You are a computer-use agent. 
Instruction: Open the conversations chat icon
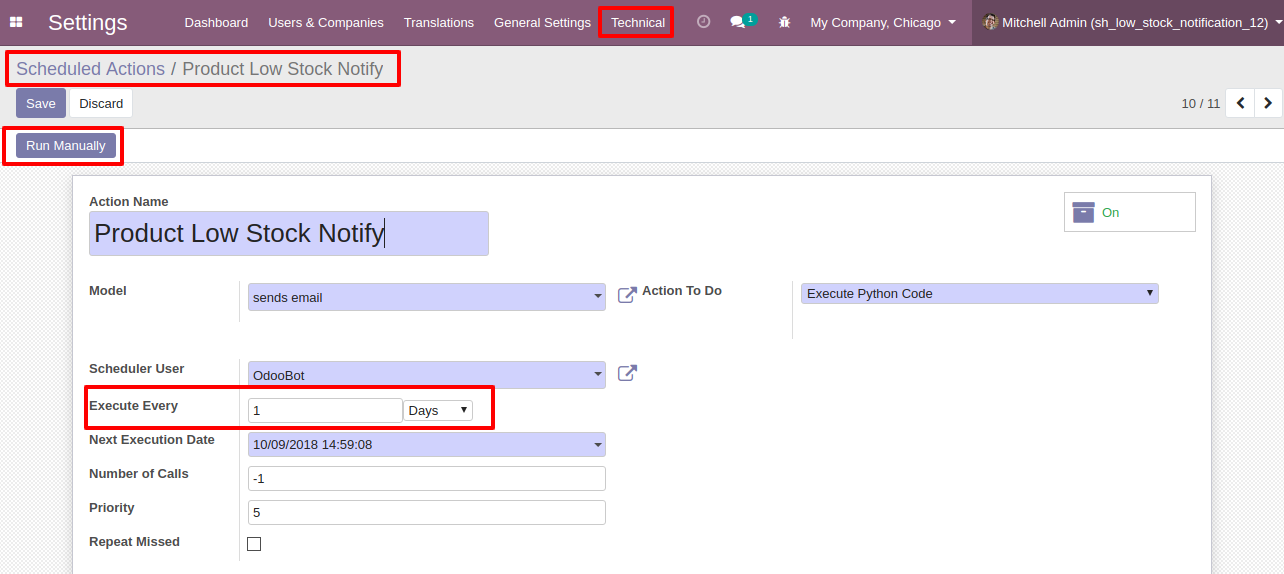(x=738, y=22)
